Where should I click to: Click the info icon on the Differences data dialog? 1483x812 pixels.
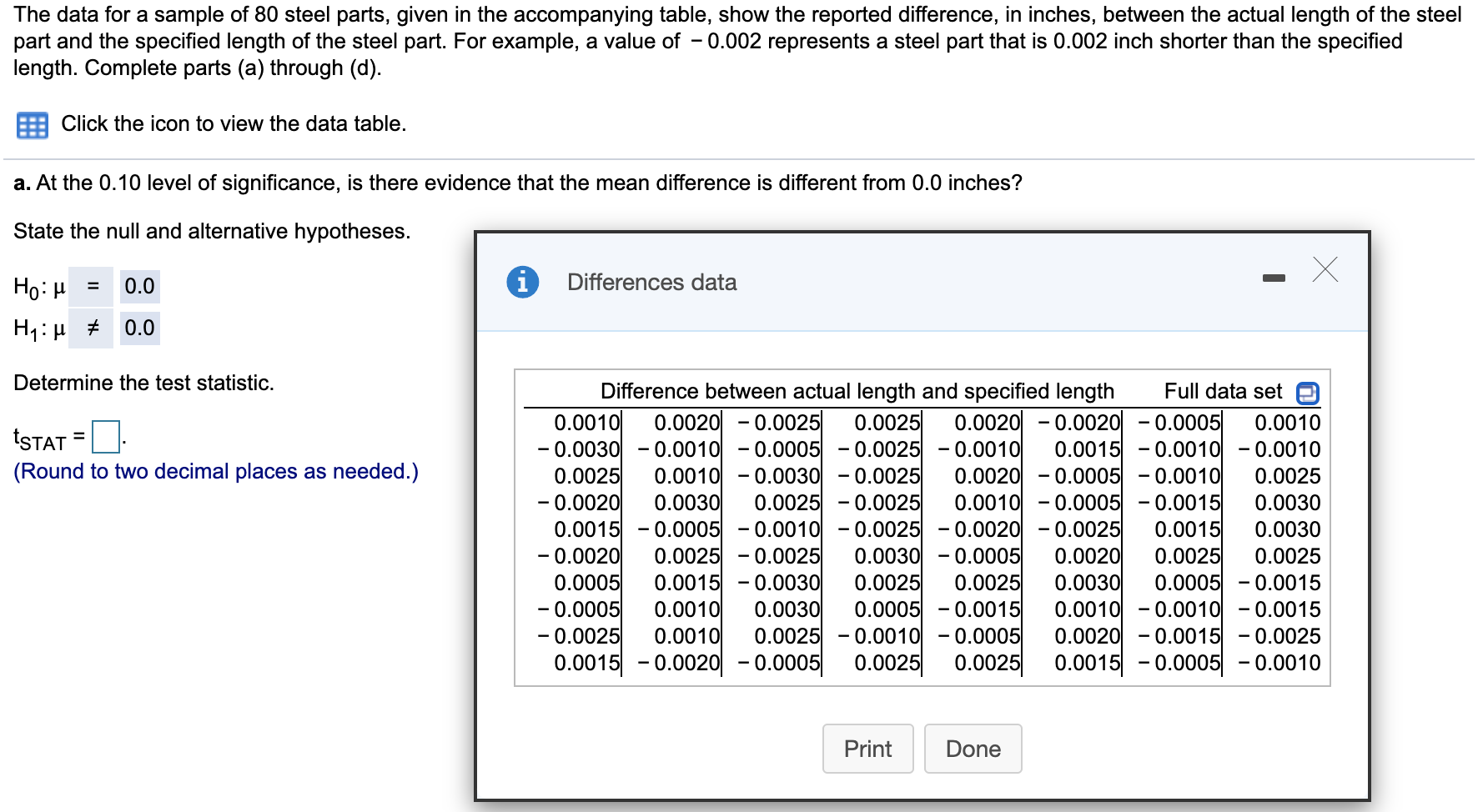[522, 283]
